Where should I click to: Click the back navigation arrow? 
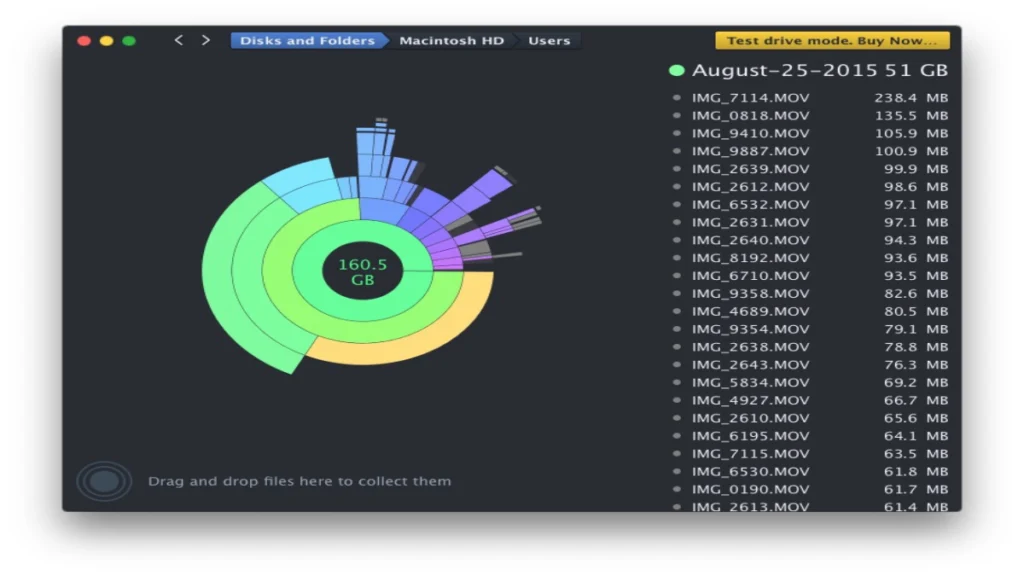tap(179, 40)
